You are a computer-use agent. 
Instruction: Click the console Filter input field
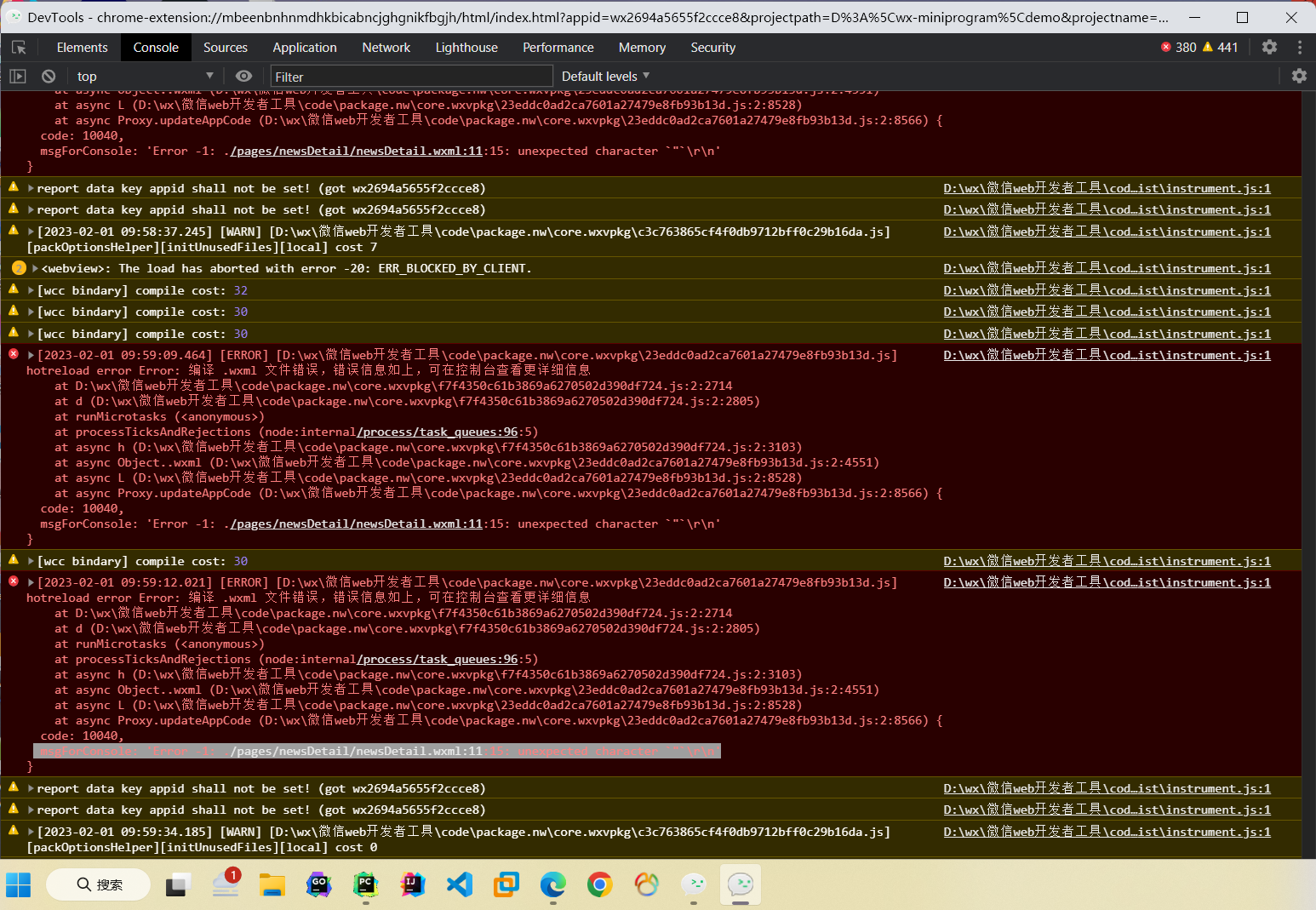tap(409, 76)
